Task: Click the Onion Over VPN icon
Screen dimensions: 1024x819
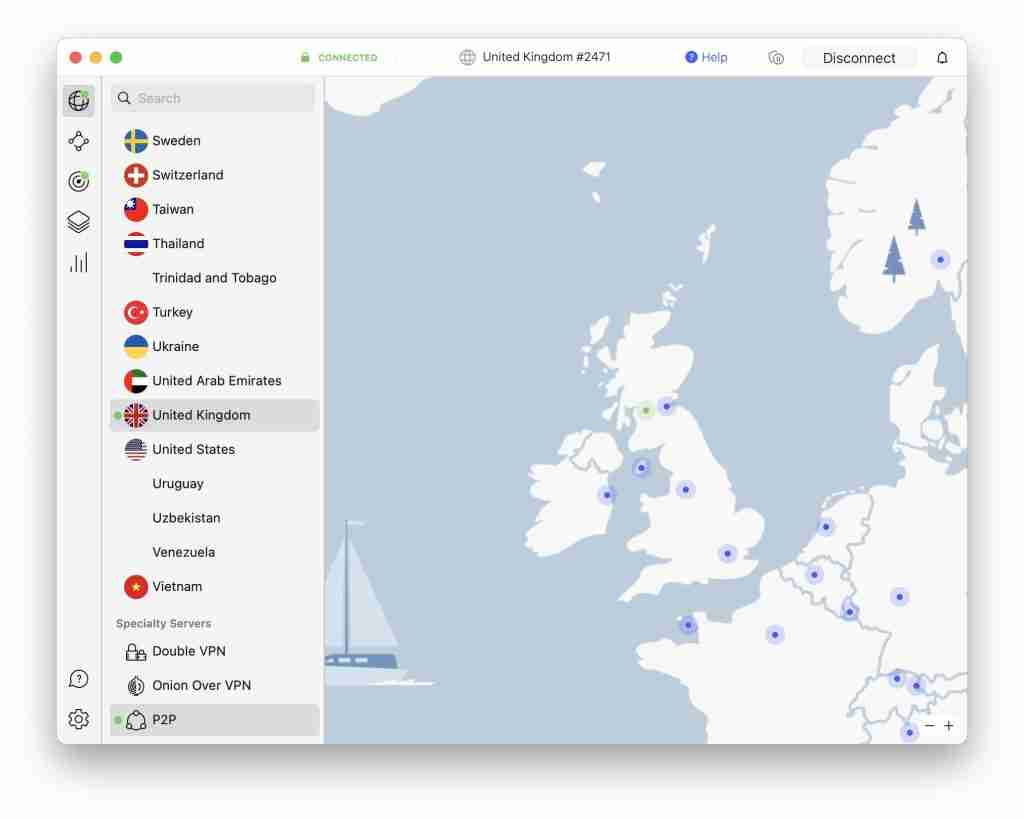Action: tap(136, 686)
